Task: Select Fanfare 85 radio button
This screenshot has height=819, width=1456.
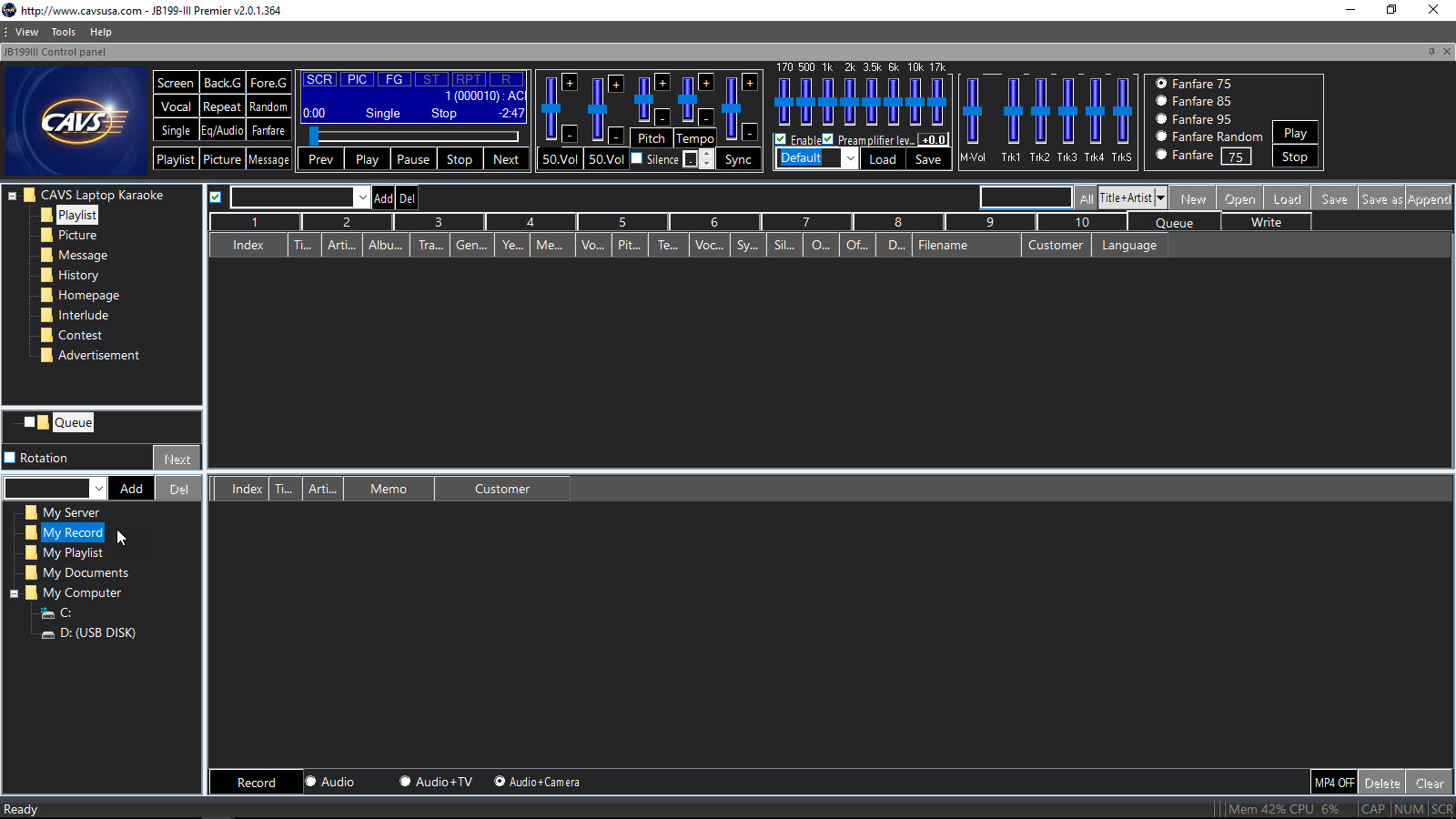Action: [1161, 101]
